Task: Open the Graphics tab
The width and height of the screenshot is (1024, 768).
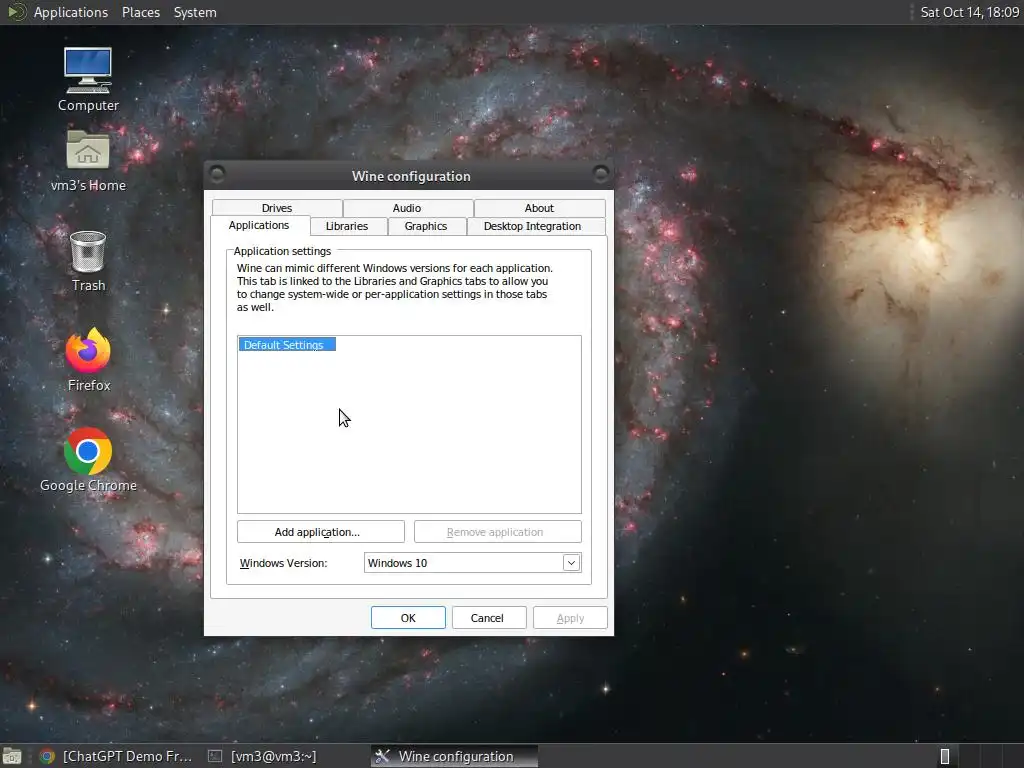Action: [426, 226]
